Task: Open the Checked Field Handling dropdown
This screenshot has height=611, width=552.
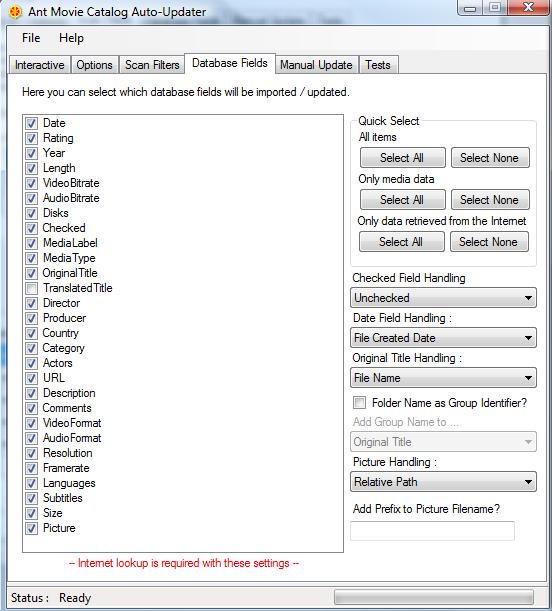Action: tap(443, 298)
